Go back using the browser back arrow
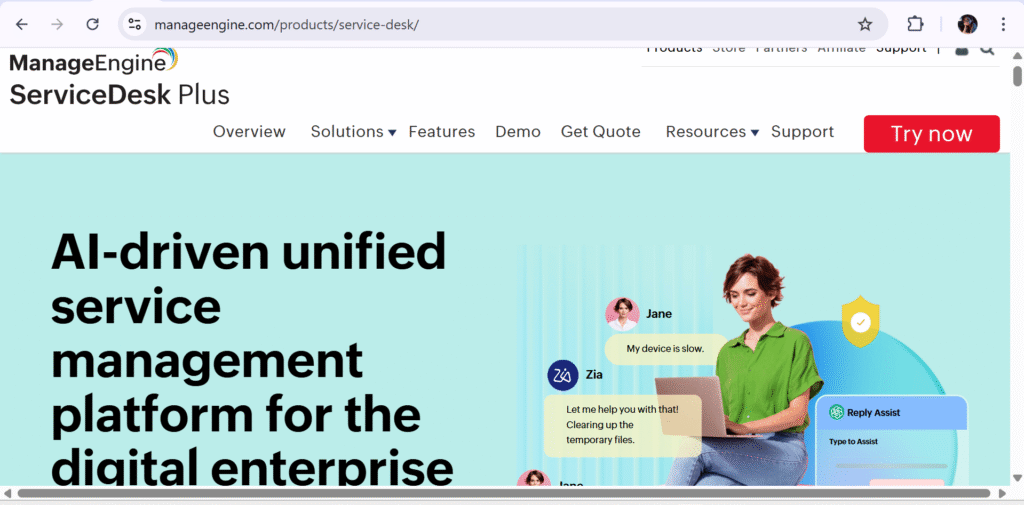 22,25
